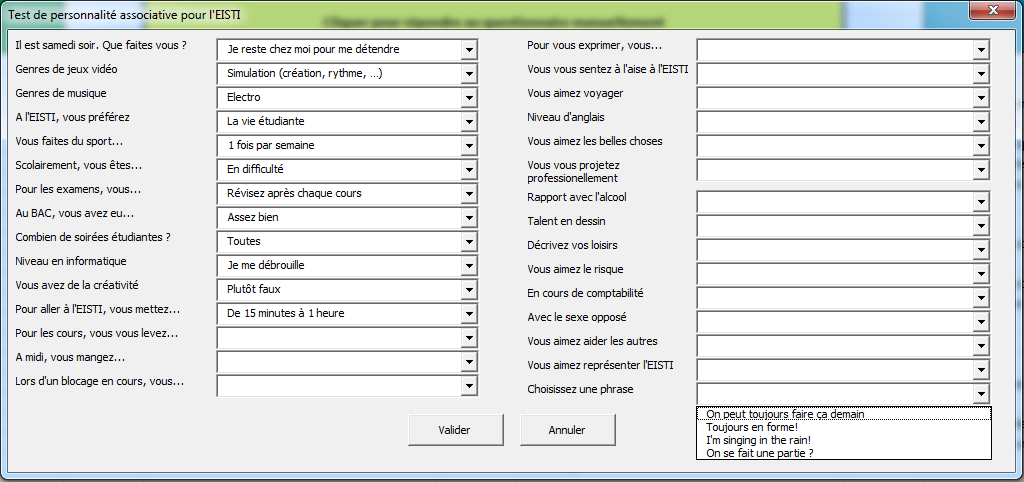The image size is (1024, 482).
Task: Expand the 'Niveau d'anglais' dropdown
Action: coord(981,122)
